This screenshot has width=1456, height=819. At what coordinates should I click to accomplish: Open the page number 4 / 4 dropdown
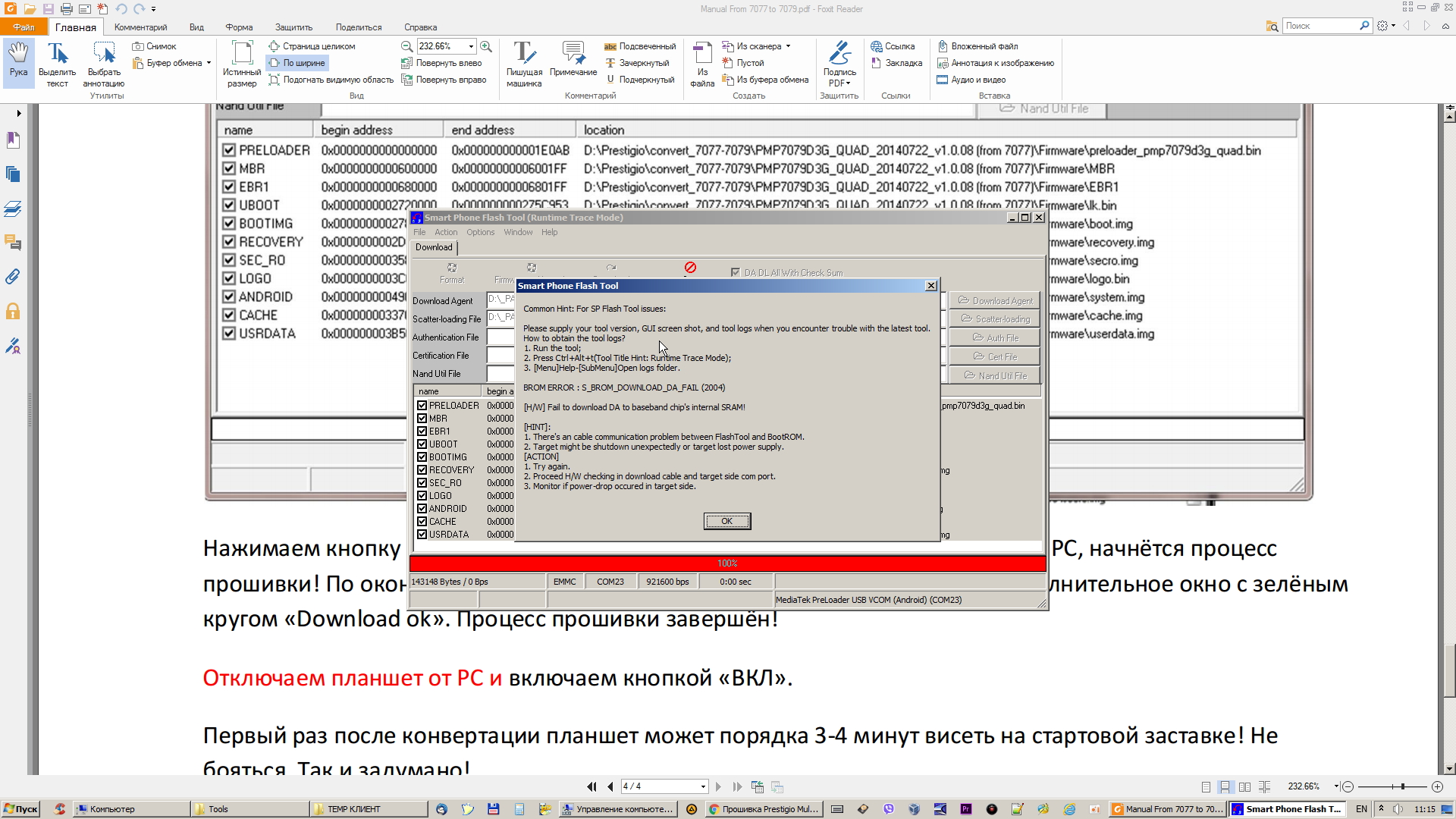(x=703, y=786)
